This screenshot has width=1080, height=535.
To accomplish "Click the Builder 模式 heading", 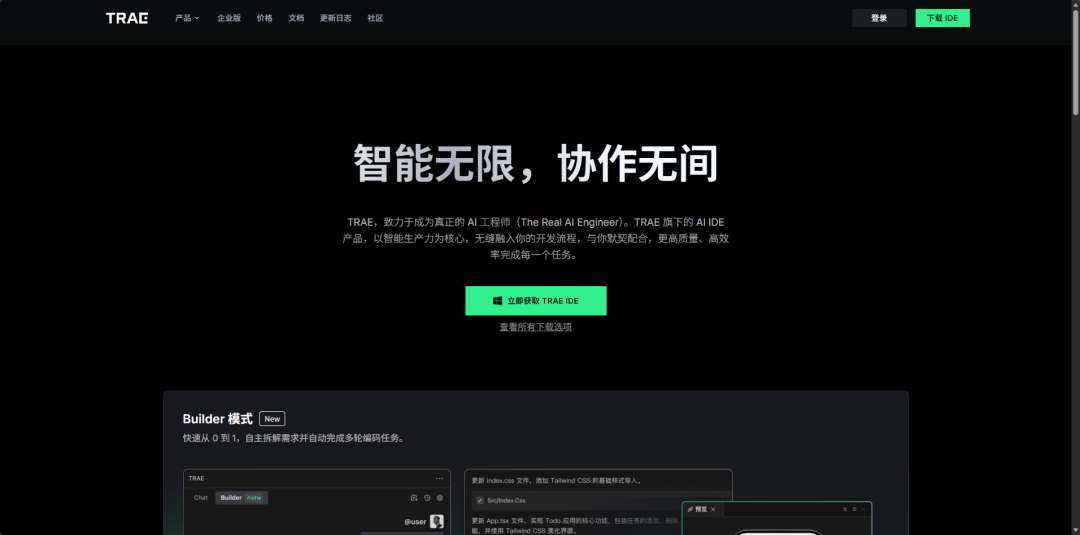I will pos(218,419).
